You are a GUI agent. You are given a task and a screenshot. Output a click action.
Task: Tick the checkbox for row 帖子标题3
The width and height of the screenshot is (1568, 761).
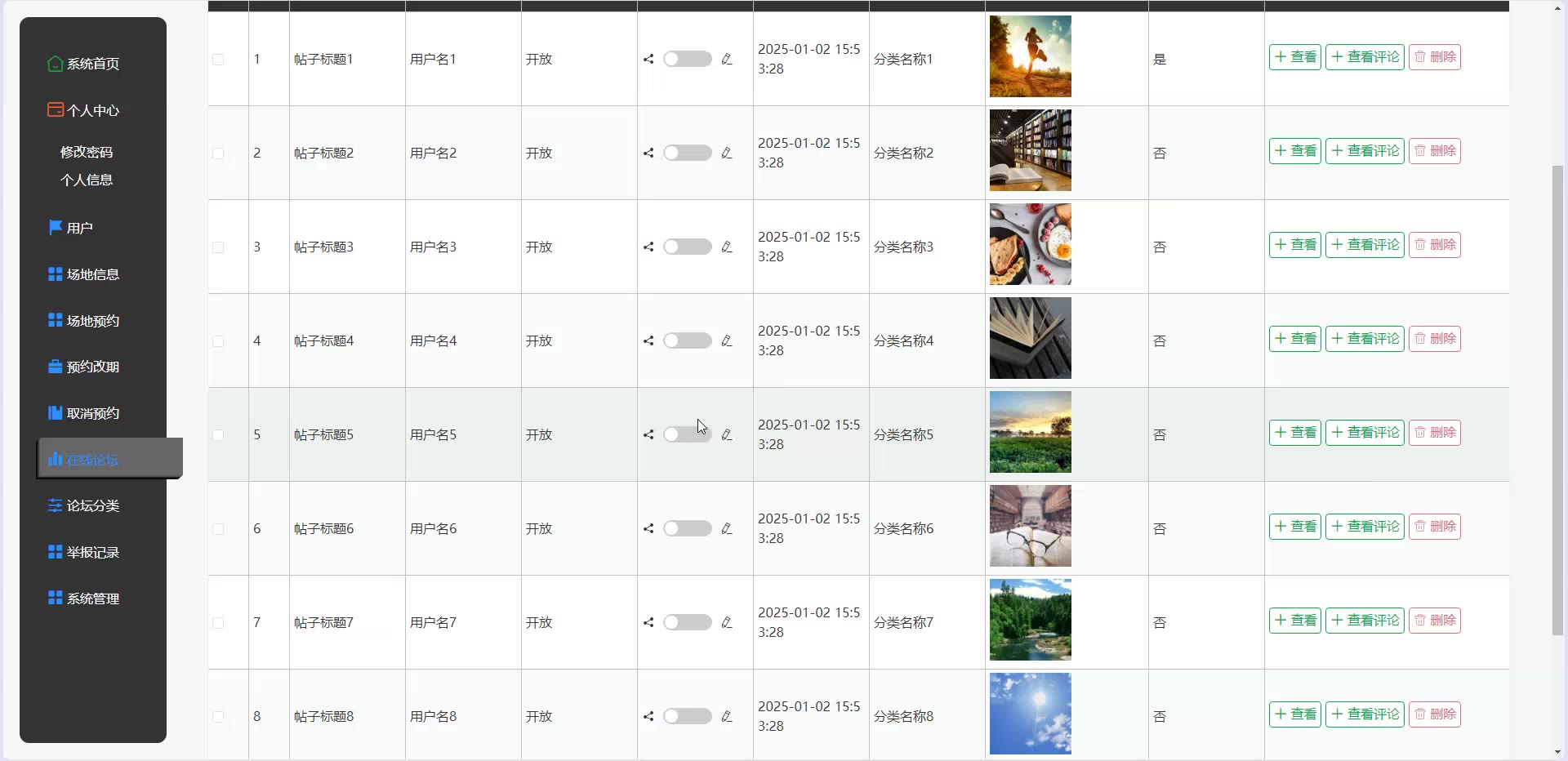point(218,247)
